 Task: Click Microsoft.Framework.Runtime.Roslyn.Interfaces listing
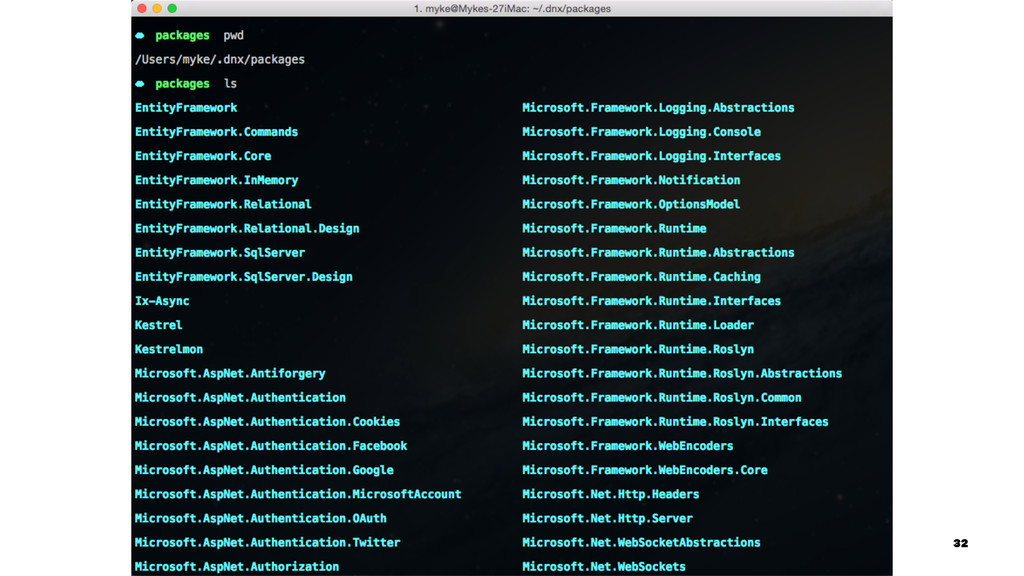pos(675,422)
